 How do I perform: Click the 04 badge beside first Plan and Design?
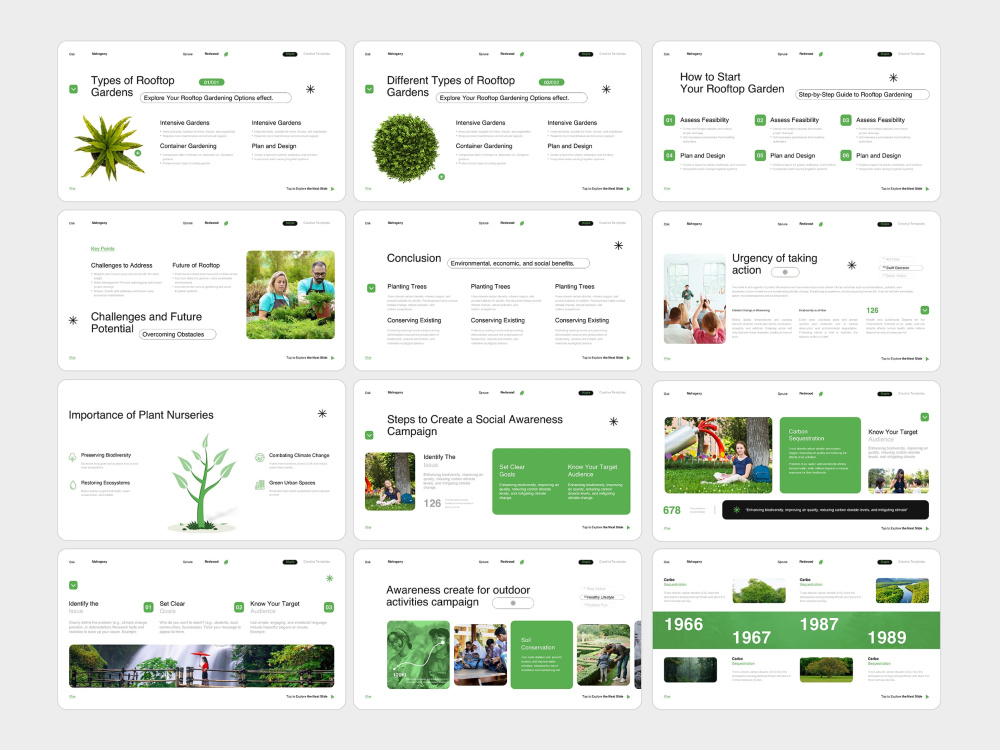[x=669, y=155]
